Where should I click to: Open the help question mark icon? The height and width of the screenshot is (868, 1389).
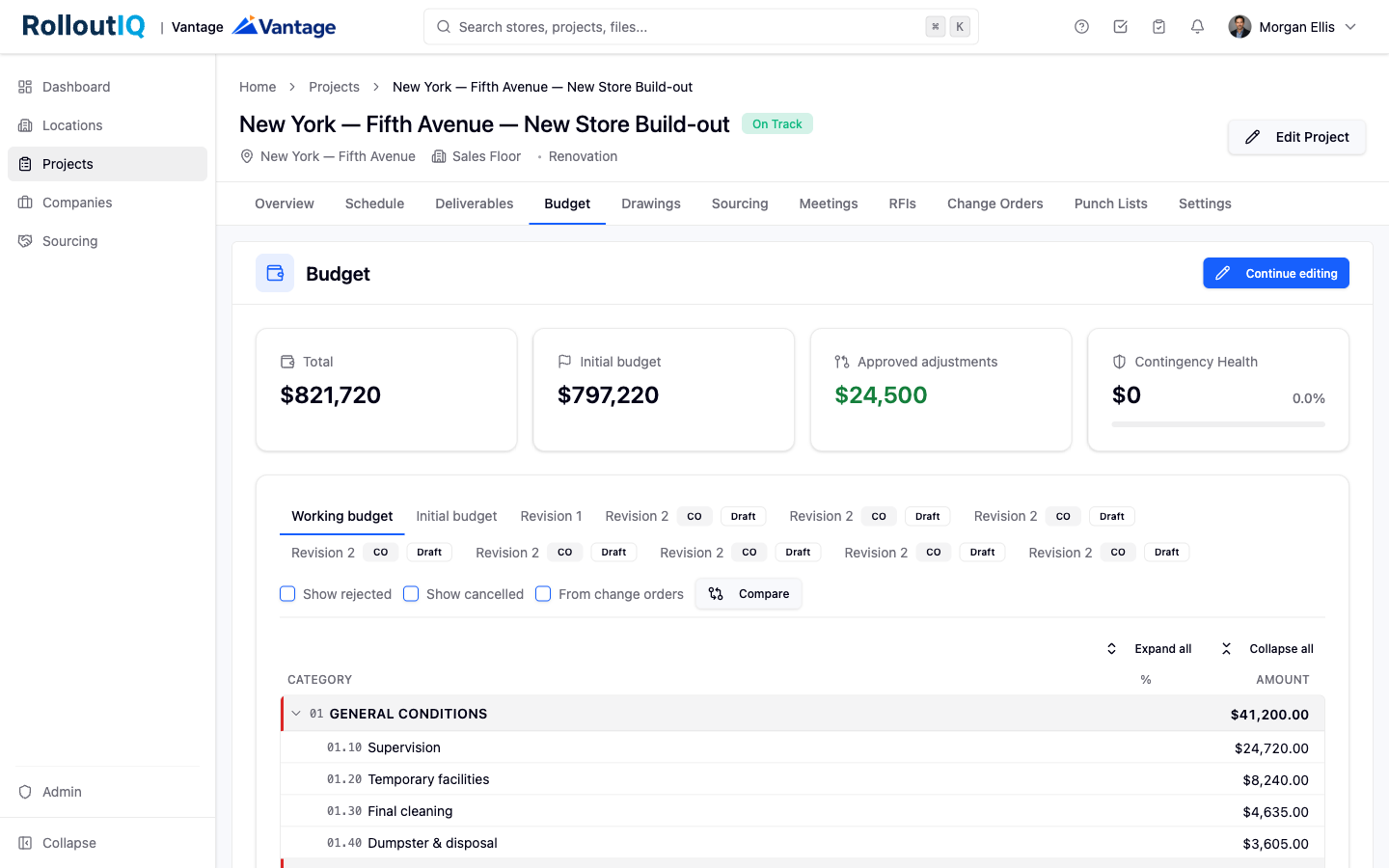pyautogui.click(x=1081, y=27)
